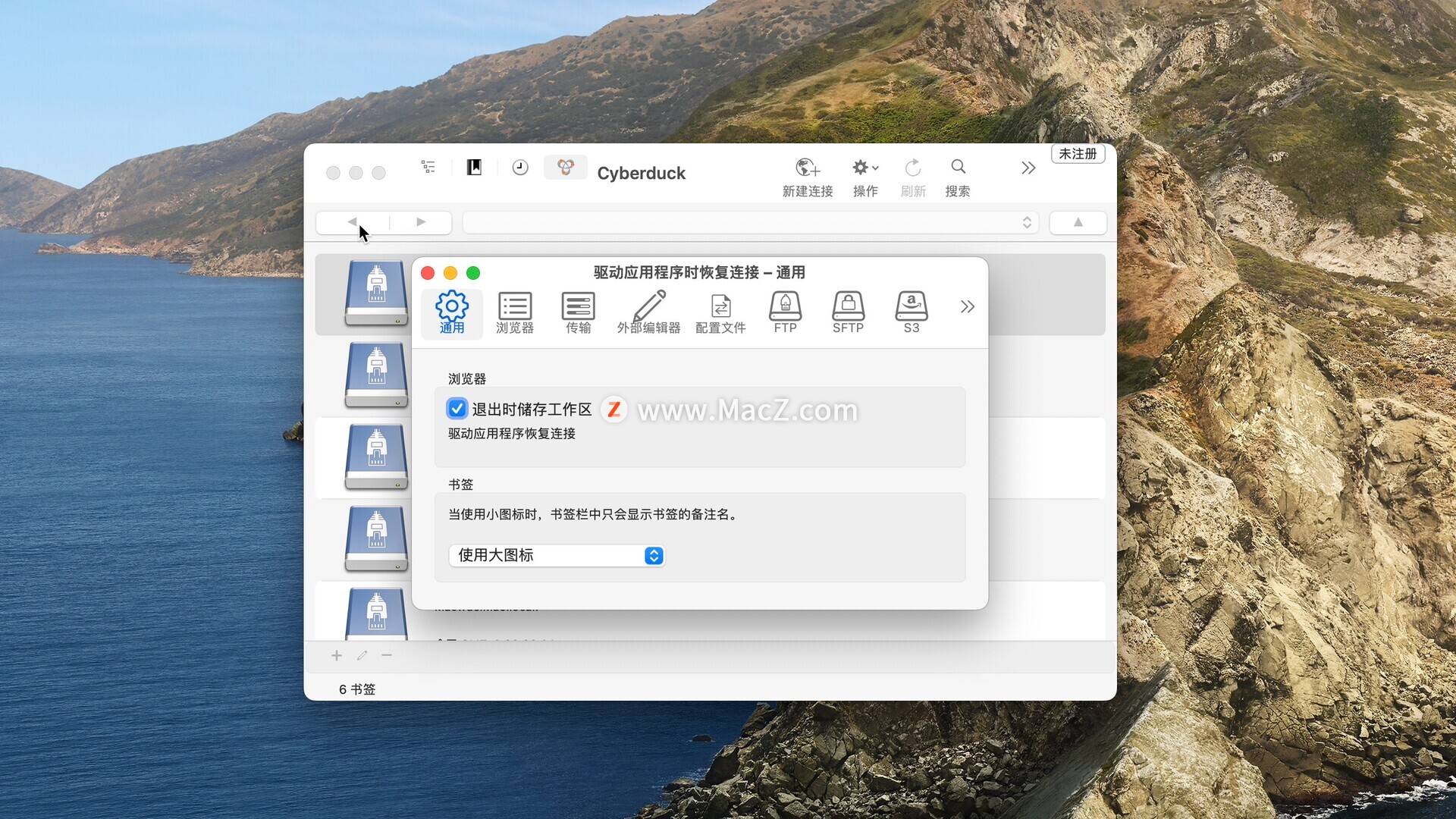Click the Search magnifier icon
Screen dimensions: 1456x819
coord(958,168)
